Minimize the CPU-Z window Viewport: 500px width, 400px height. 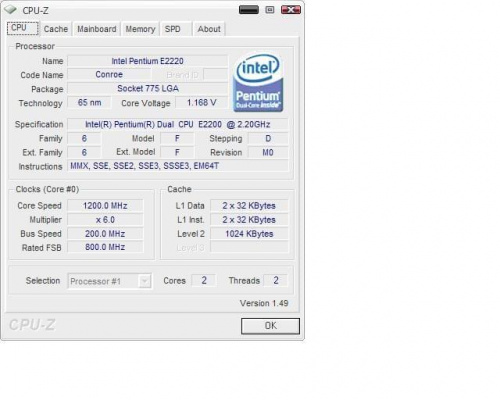pyautogui.click(x=249, y=10)
